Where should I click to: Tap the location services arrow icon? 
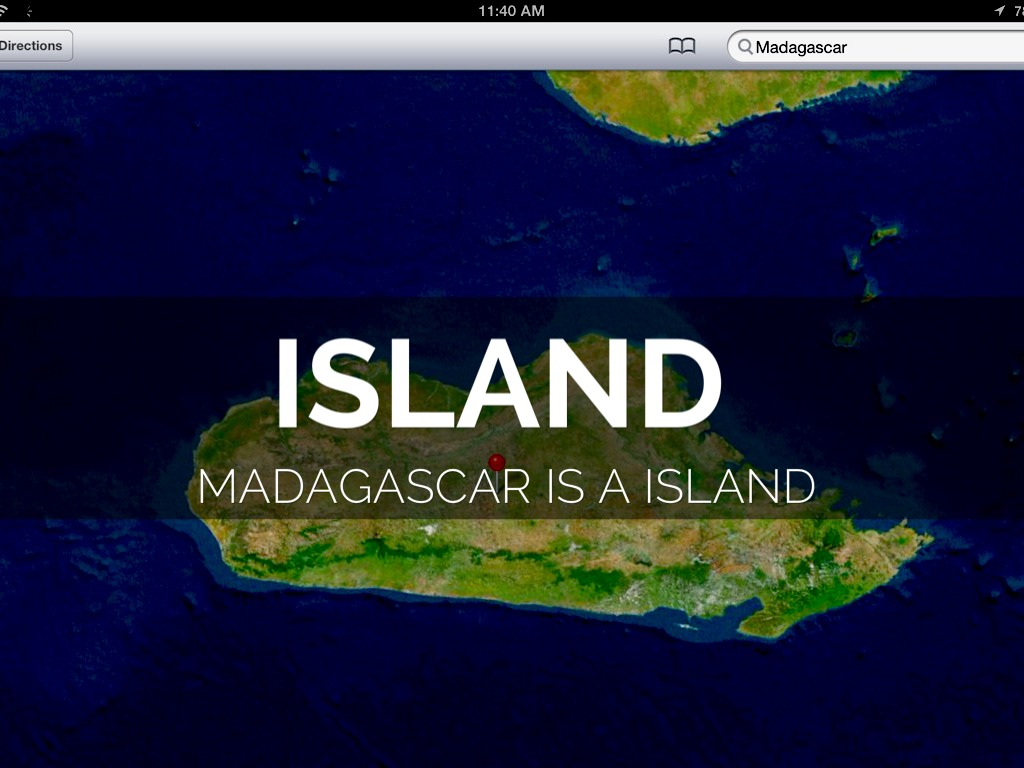pos(999,11)
